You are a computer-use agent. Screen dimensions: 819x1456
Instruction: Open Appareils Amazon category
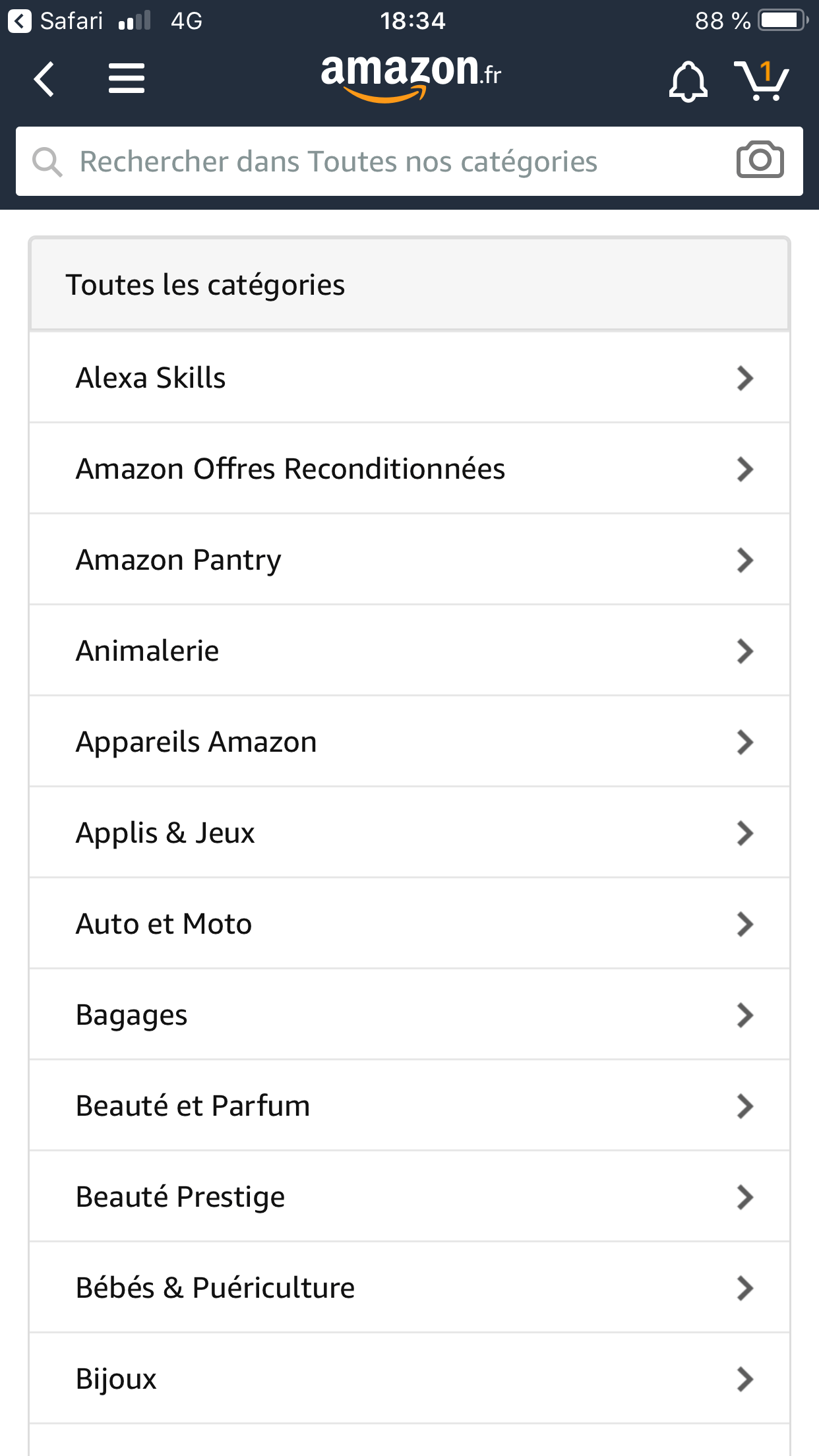click(x=197, y=742)
